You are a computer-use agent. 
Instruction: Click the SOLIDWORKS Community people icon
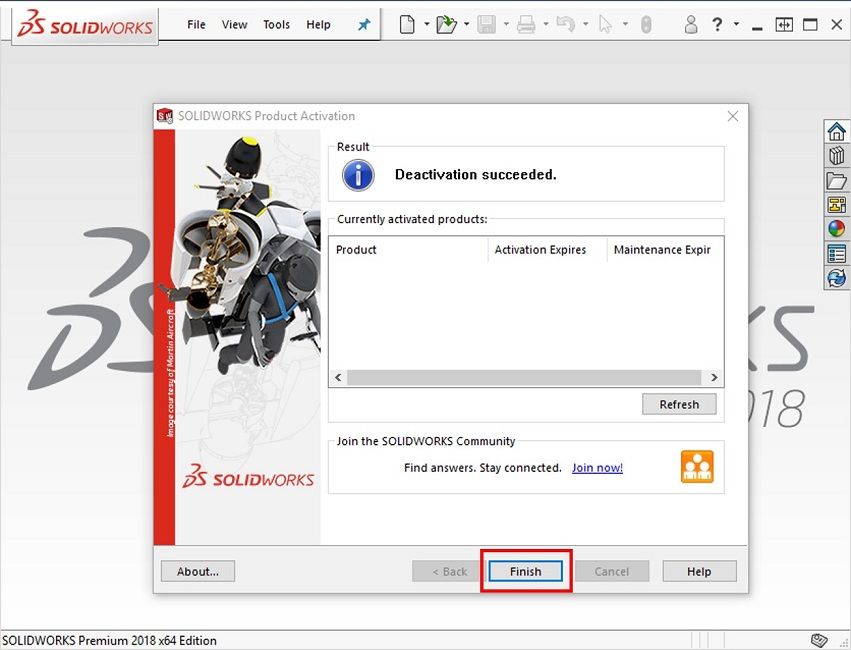[697, 467]
